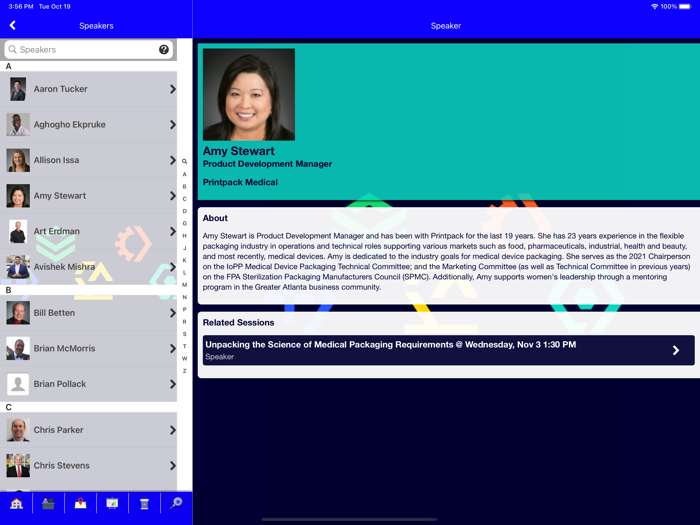The image size is (700, 525).
Task: Jump to letter R in index bar
Action: point(184,321)
